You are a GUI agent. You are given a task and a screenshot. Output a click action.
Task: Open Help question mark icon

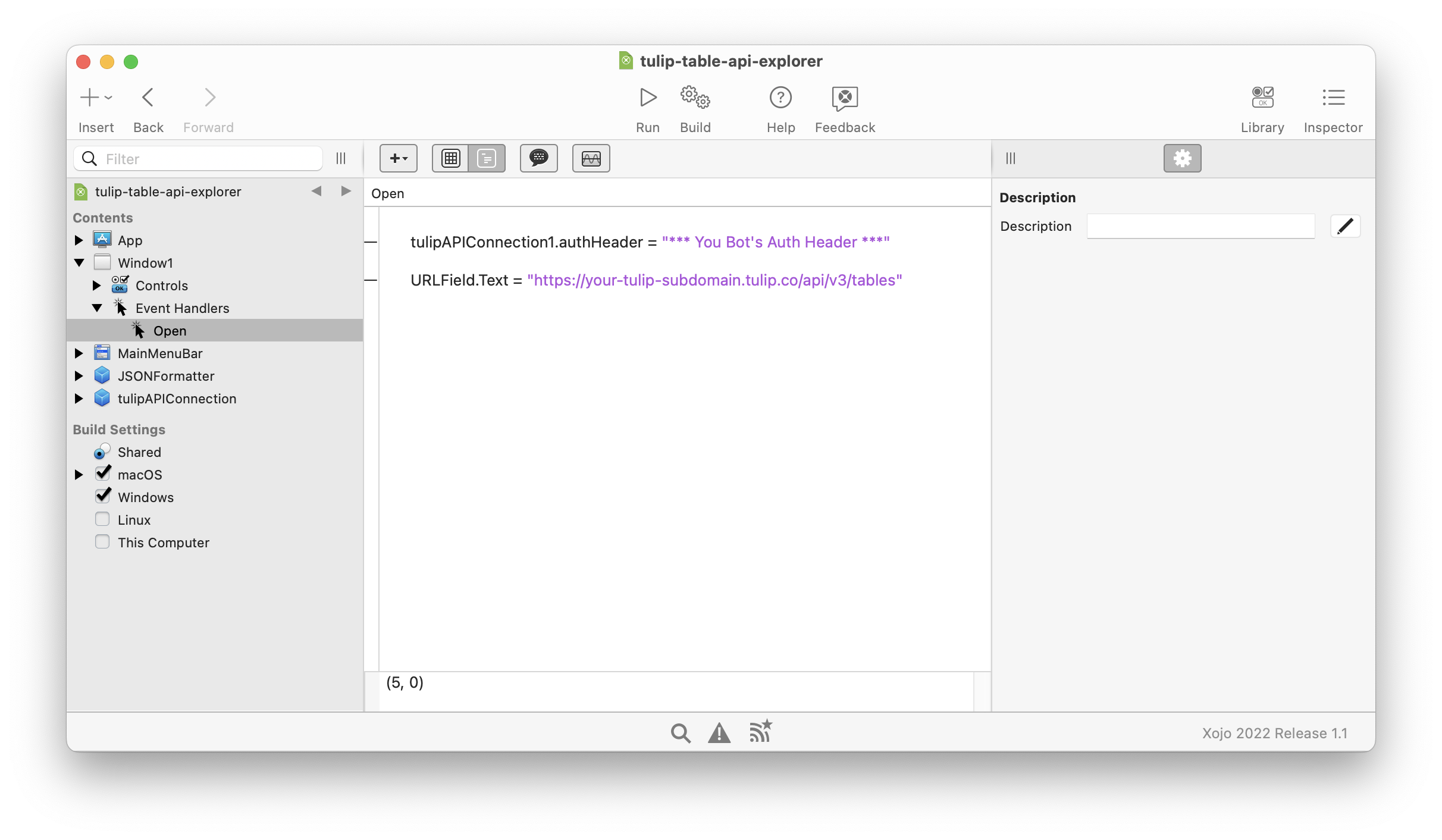point(780,98)
